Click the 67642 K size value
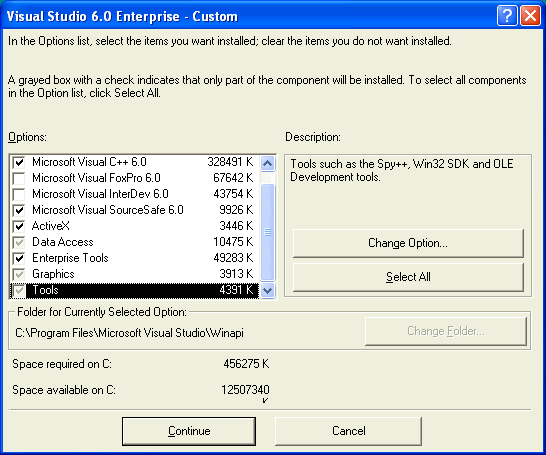This screenshot has width=546, height=455. coord(233,178)
